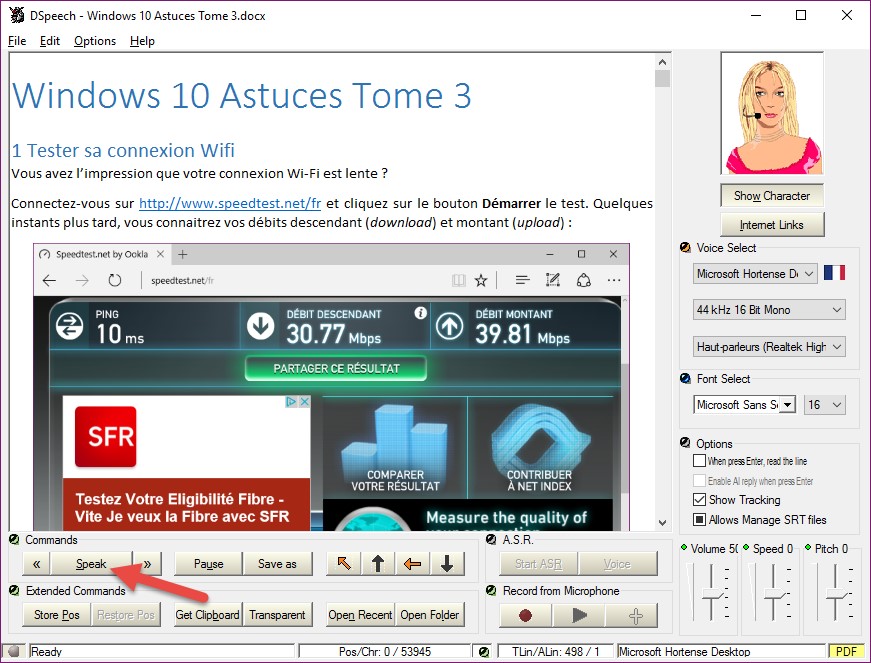871x663 pixels.
Task: Toggle Allows Manage SRT files checkbox
Action: pyautogui.click(x=699, y=519)
